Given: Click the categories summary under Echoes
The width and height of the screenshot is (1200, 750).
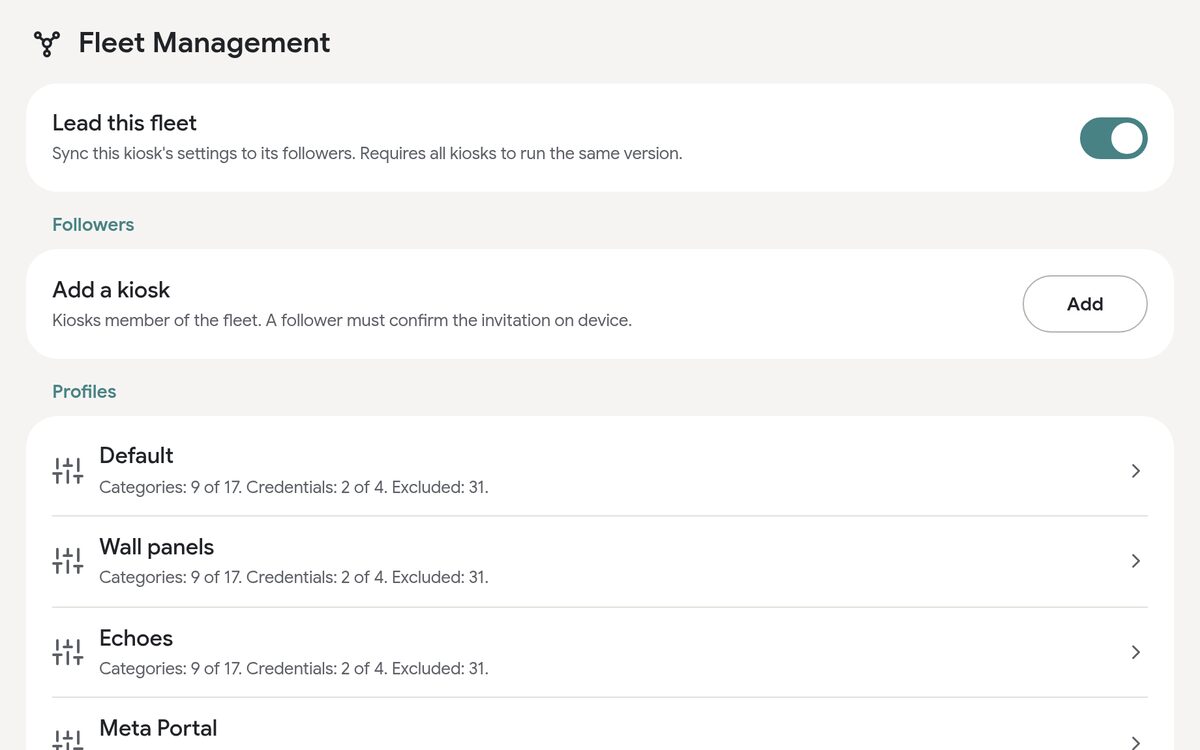Looking at the screenshot, I should [x=294, y=669].
